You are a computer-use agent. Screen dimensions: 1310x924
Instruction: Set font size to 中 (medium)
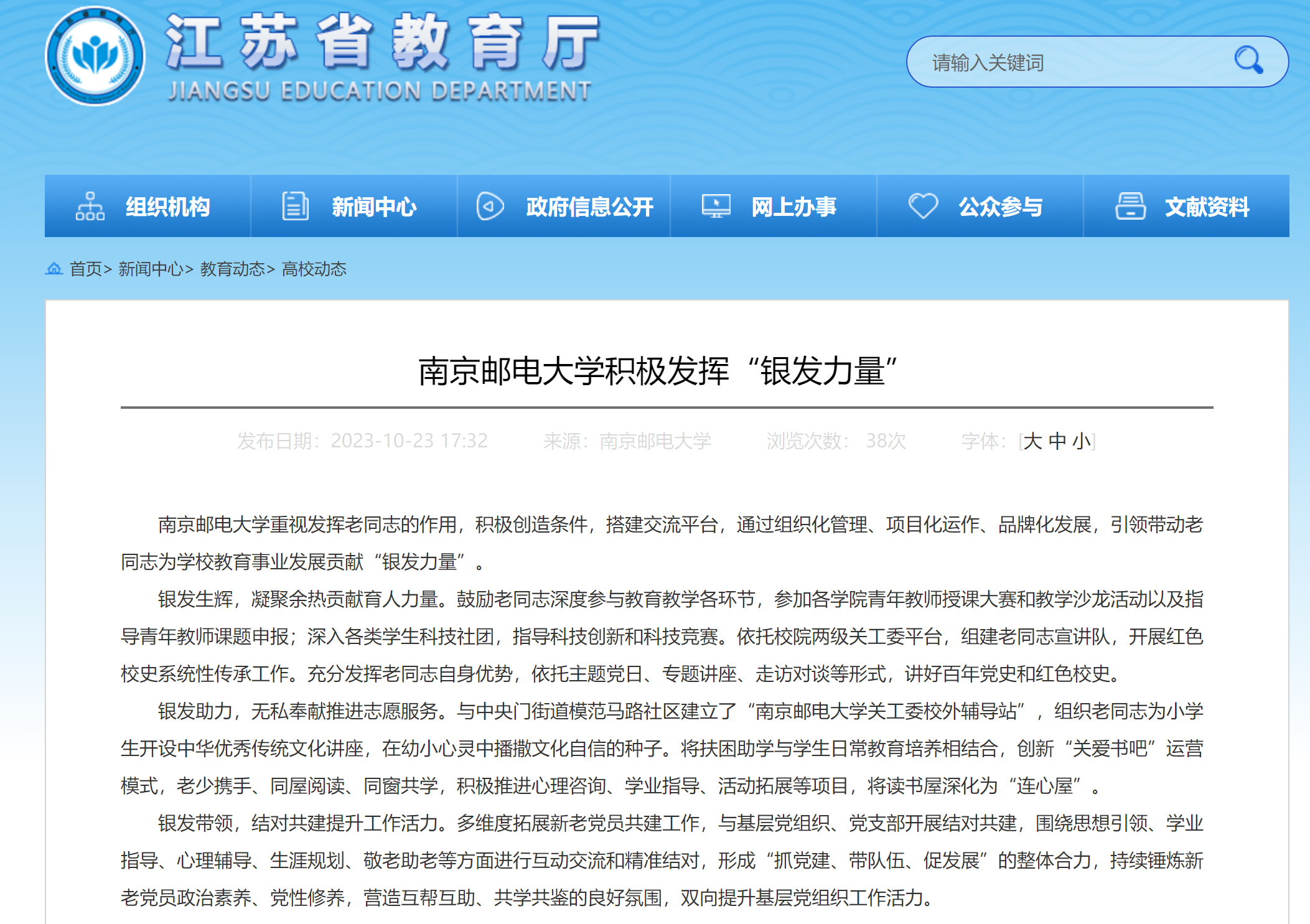pos(1057,441)
